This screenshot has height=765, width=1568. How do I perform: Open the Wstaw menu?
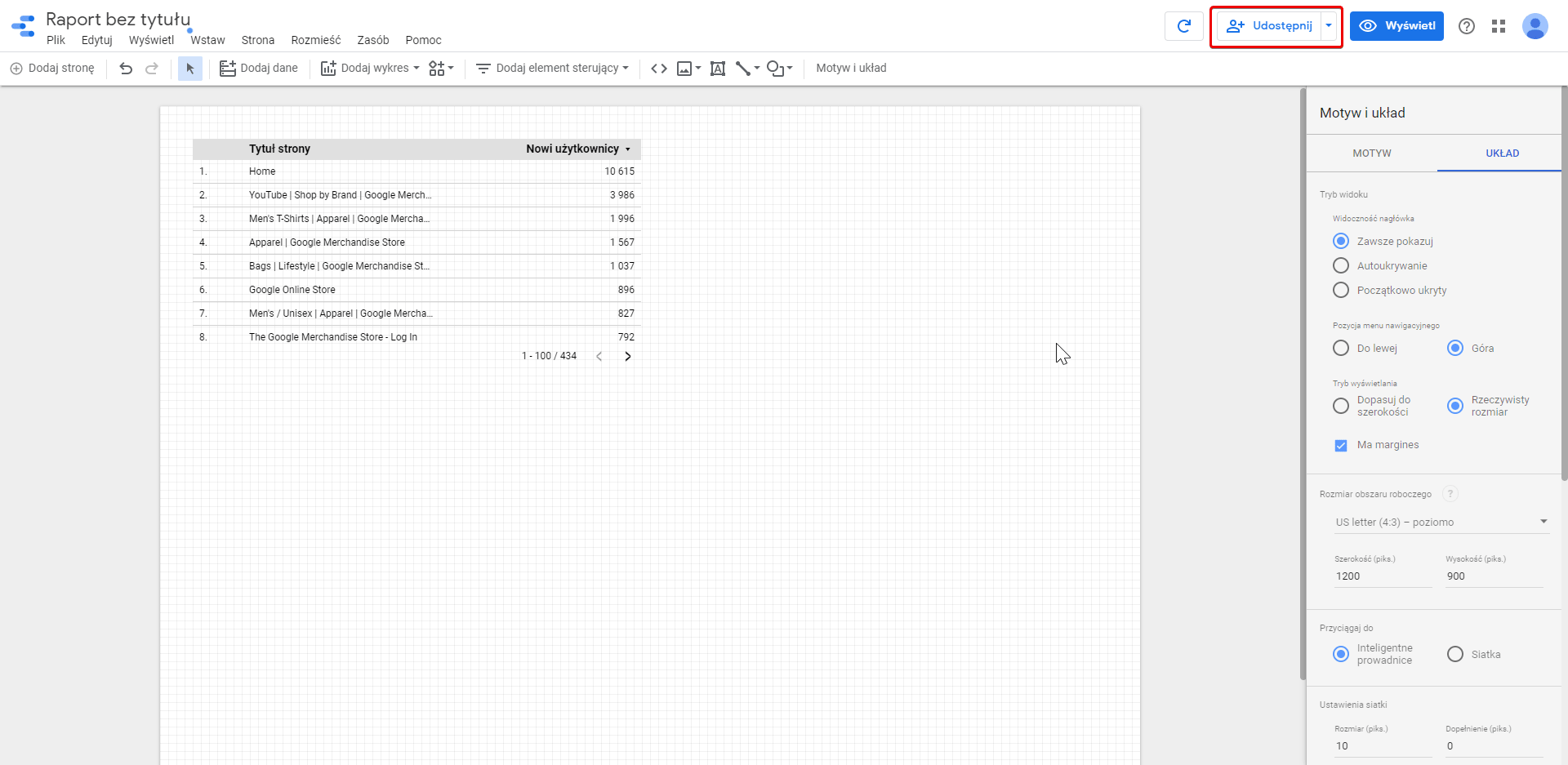(x=207, y=40)
